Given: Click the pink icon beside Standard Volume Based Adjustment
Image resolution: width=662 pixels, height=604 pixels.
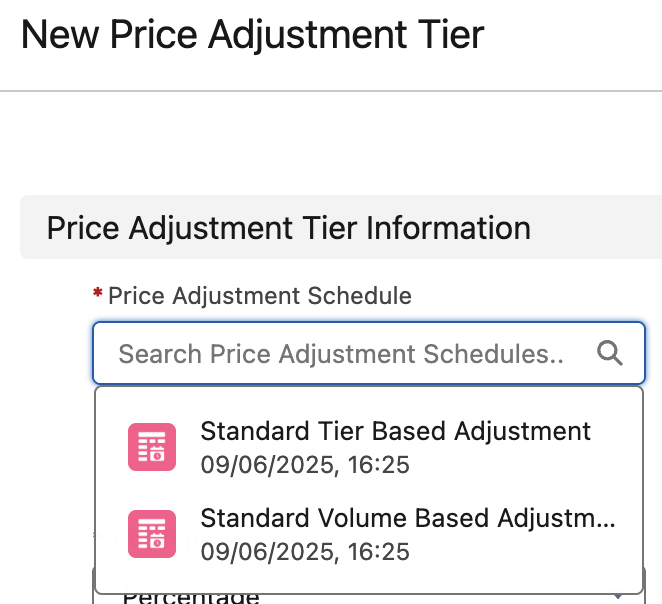Looking at the screenshot, I should pos(152,534).
